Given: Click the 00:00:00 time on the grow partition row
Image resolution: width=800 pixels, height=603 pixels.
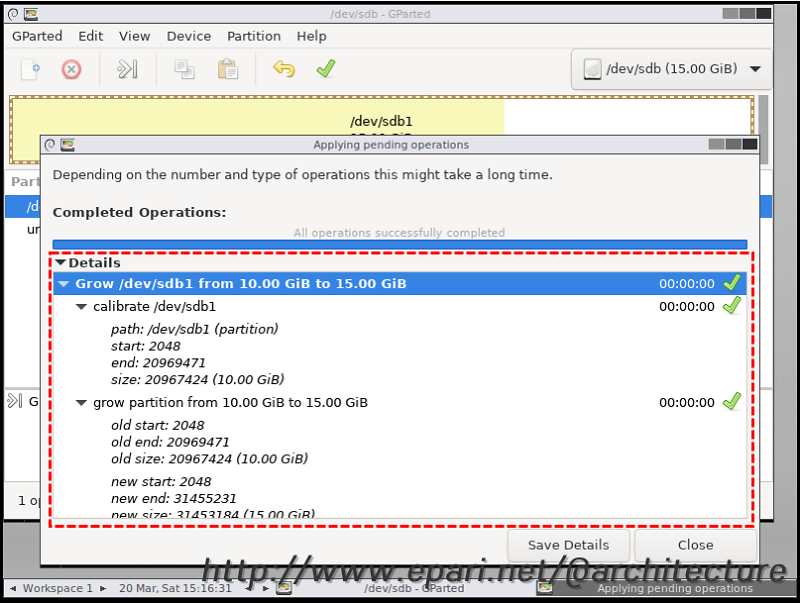Looking at the screenshot, I should point(687,403).
